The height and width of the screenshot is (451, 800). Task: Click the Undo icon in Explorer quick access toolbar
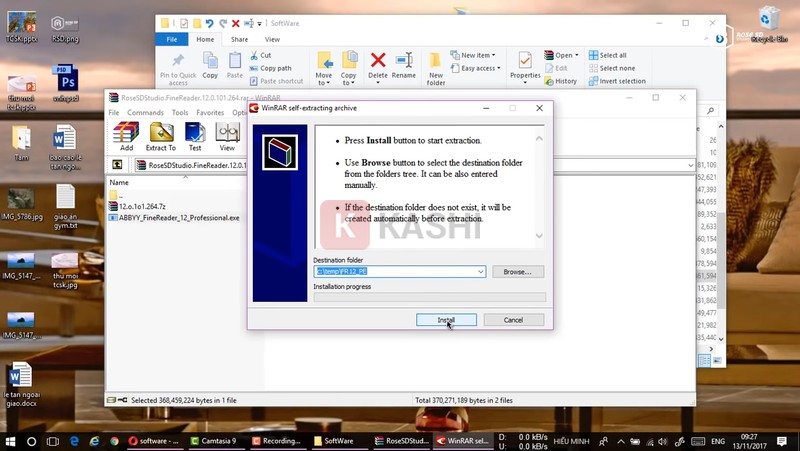pyautogui.click(x=209, y=23)
